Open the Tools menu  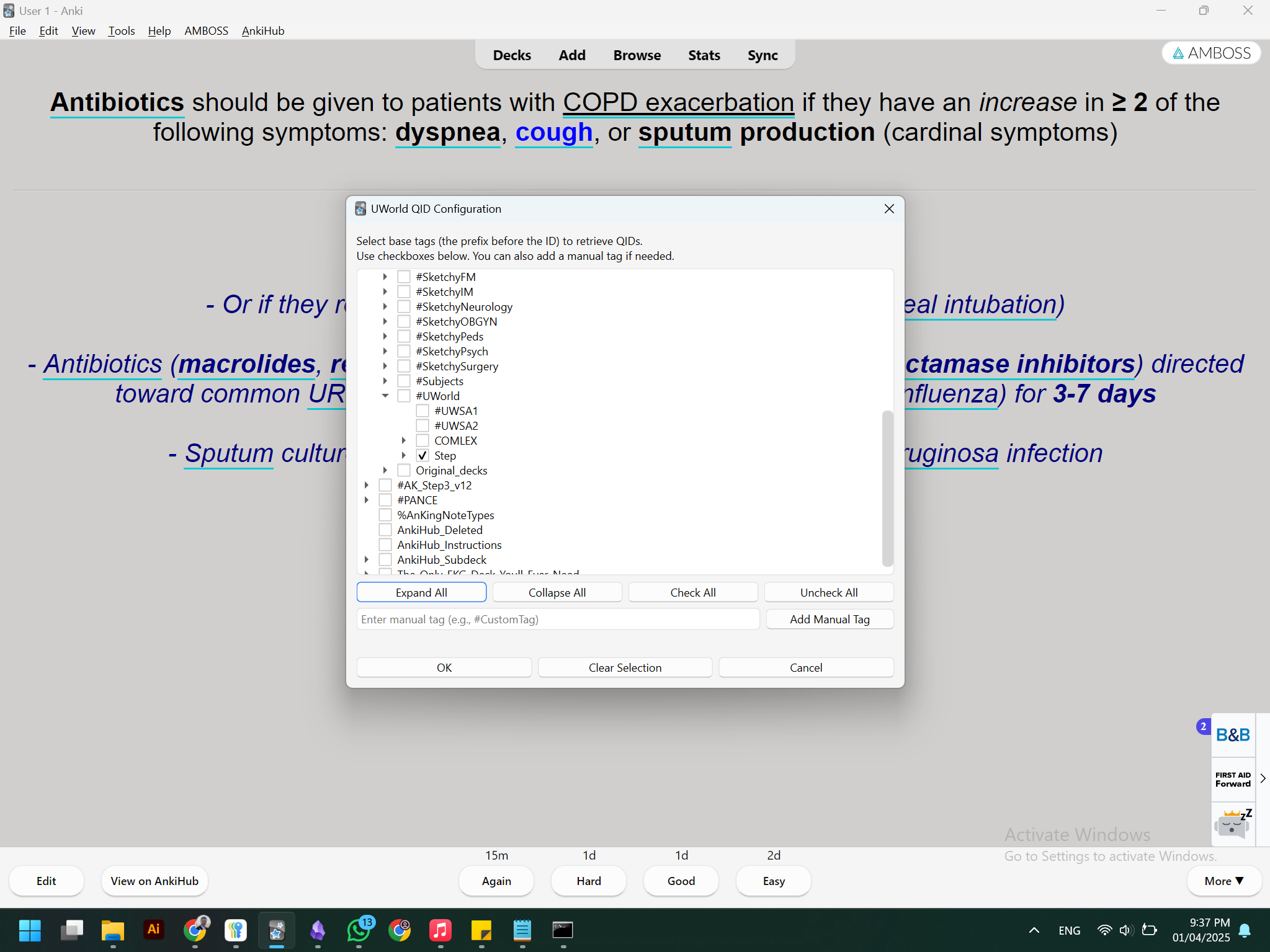point(122,30)
